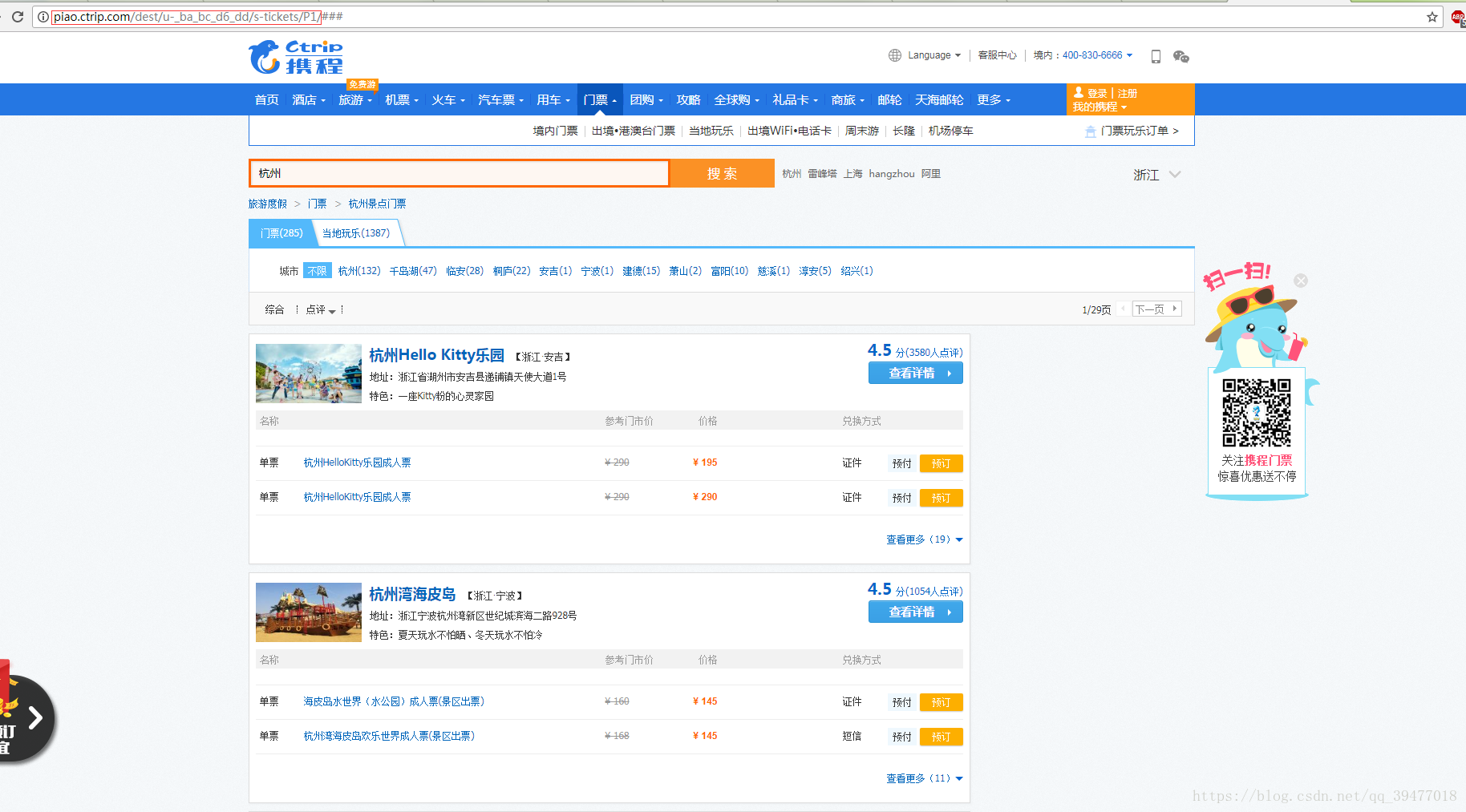Click the Ctrip logo
Screen dimensions: 1466x812
coord(296,57)
